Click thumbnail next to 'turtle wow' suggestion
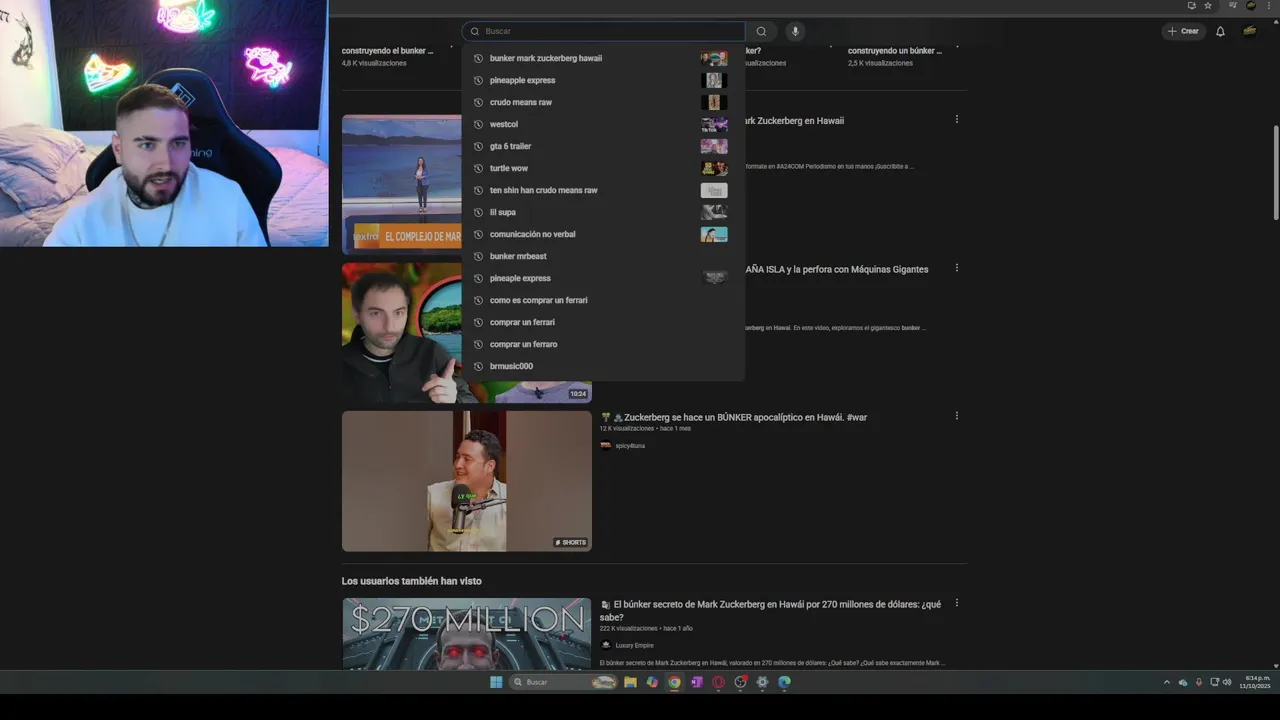Image resolution: width=1280 pixels, height=720 pixels. (x=714, y=168)
